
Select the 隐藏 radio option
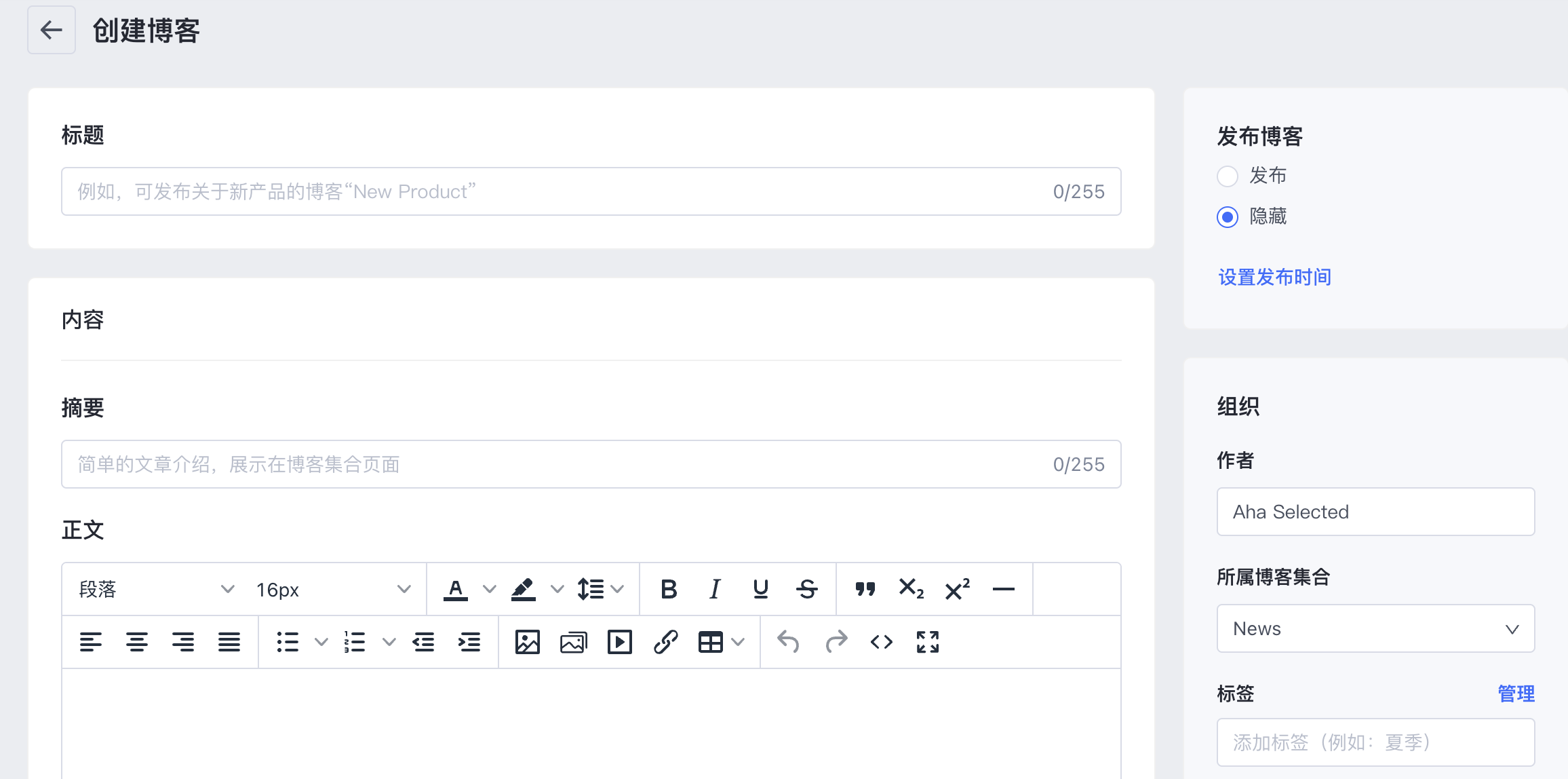point(1228,217)
